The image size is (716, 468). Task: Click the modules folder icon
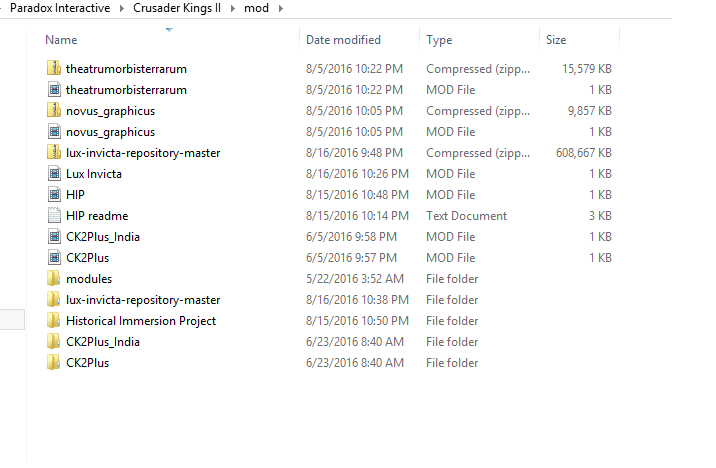tap(54, 279)
